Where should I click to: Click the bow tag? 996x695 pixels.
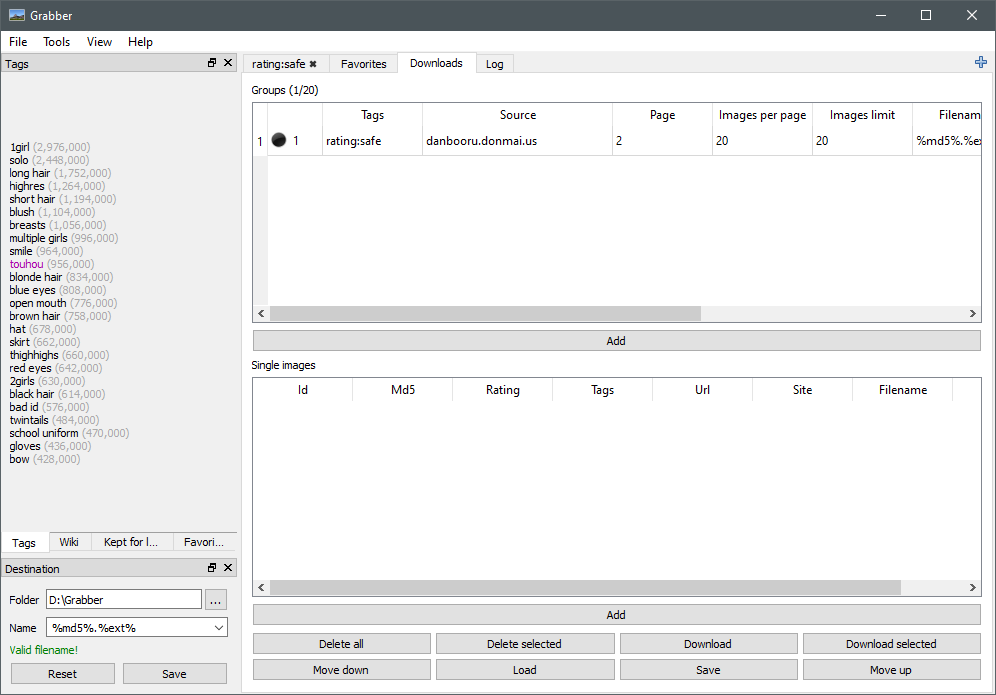point(19,459)
